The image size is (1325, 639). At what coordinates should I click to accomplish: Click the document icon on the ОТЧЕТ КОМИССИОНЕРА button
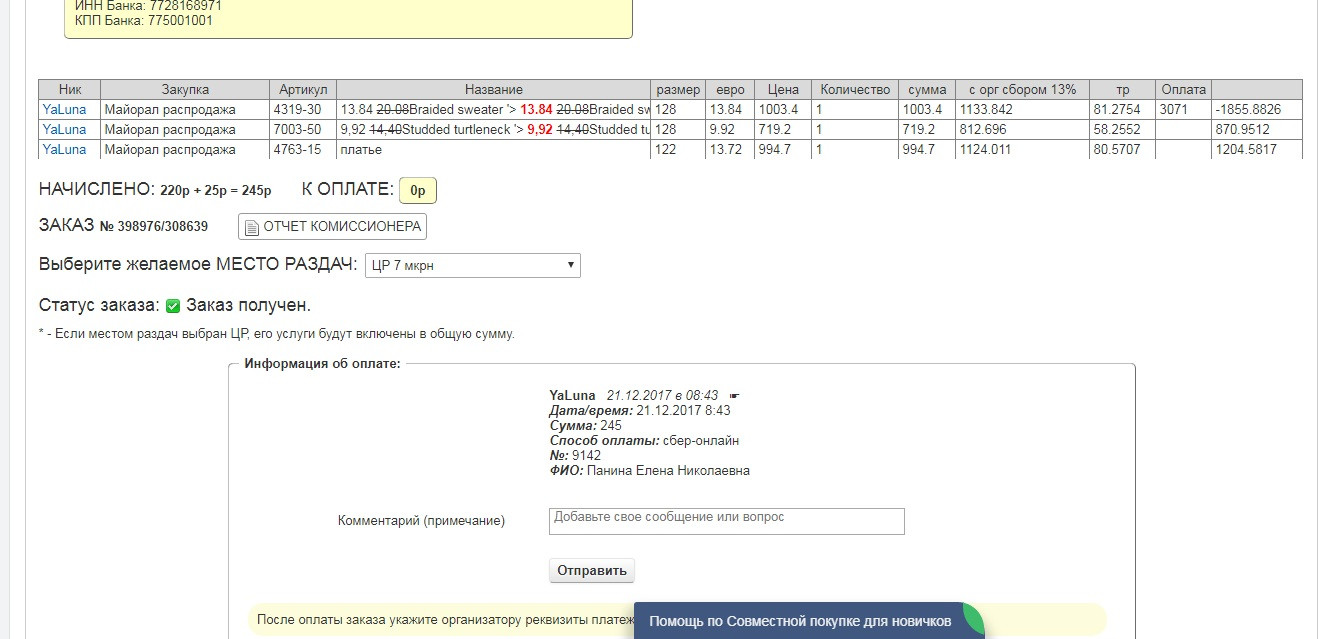[x=252, y=227]
